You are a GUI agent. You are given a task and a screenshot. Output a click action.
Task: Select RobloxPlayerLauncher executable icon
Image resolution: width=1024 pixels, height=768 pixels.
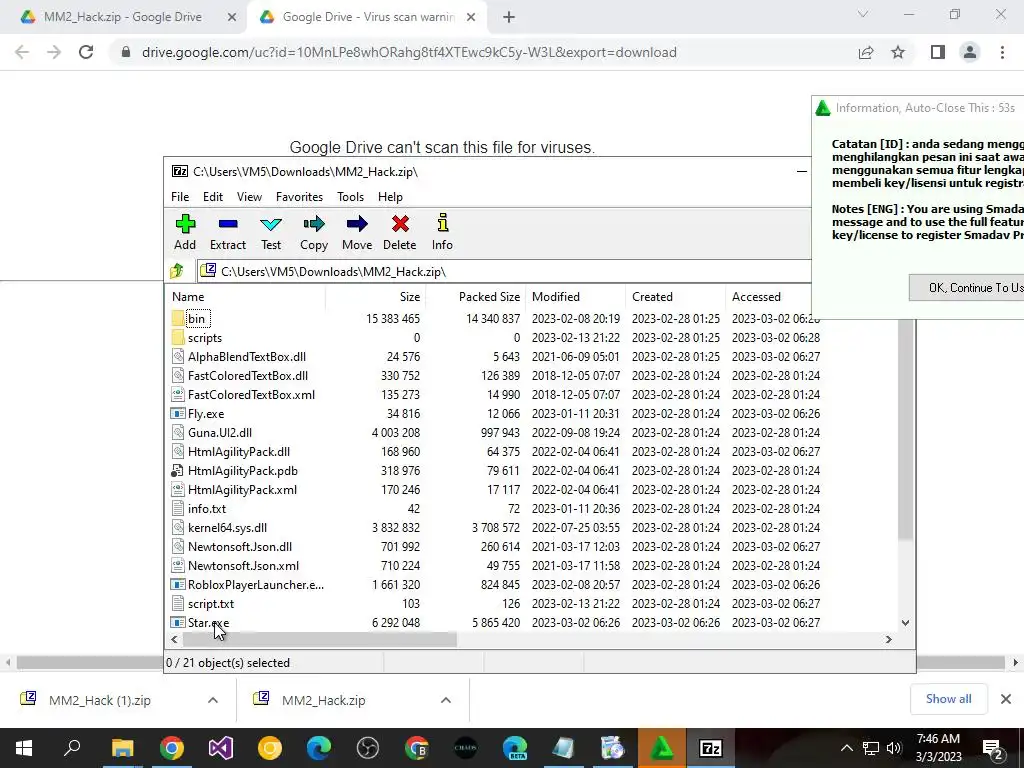pyautogui.click(x=178, y=584)
